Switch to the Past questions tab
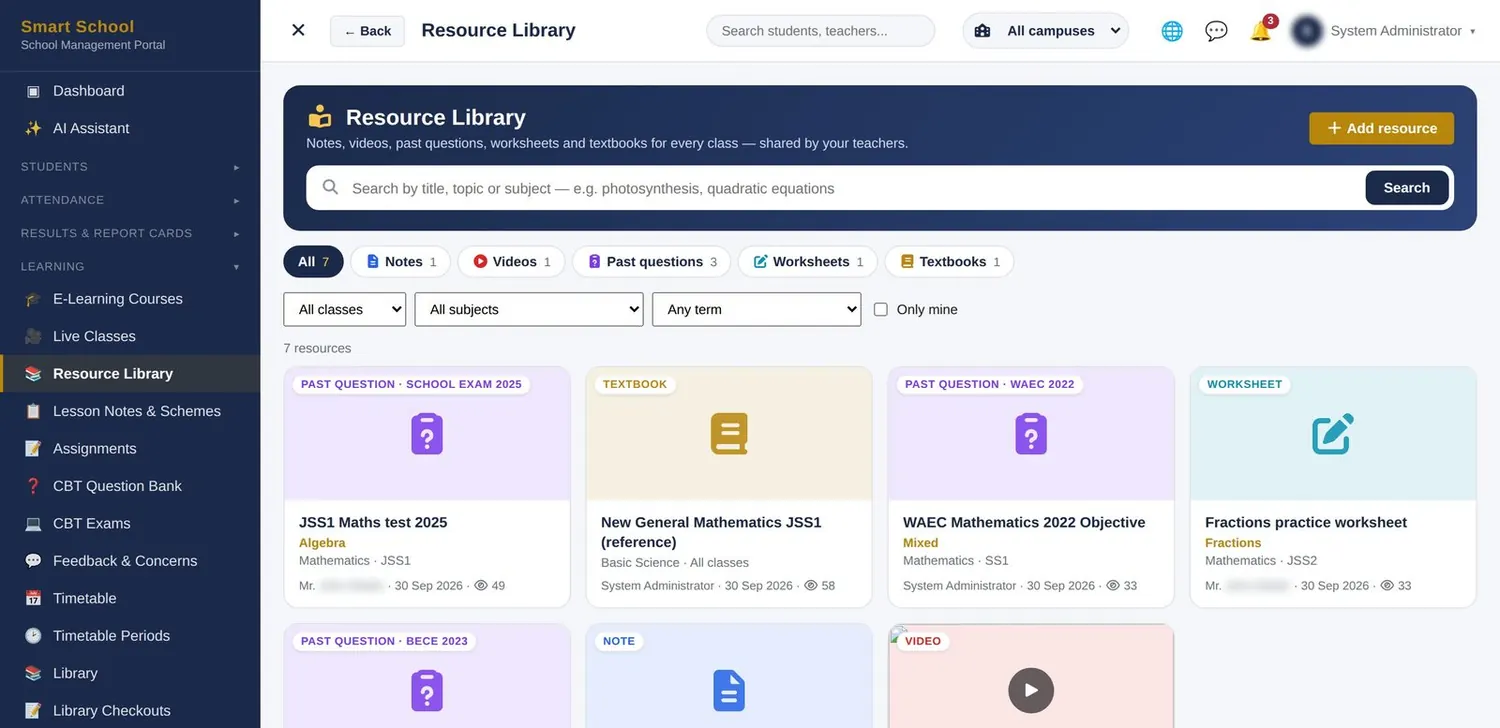The width and height of the screenshot is (1500, 728). (652, 262)
